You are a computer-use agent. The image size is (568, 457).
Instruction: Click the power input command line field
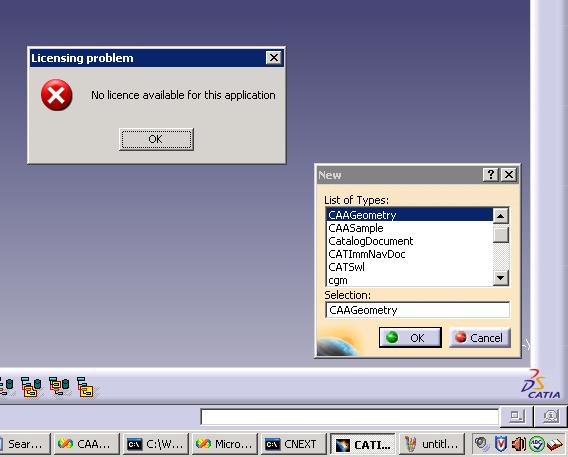click(350, 417)
